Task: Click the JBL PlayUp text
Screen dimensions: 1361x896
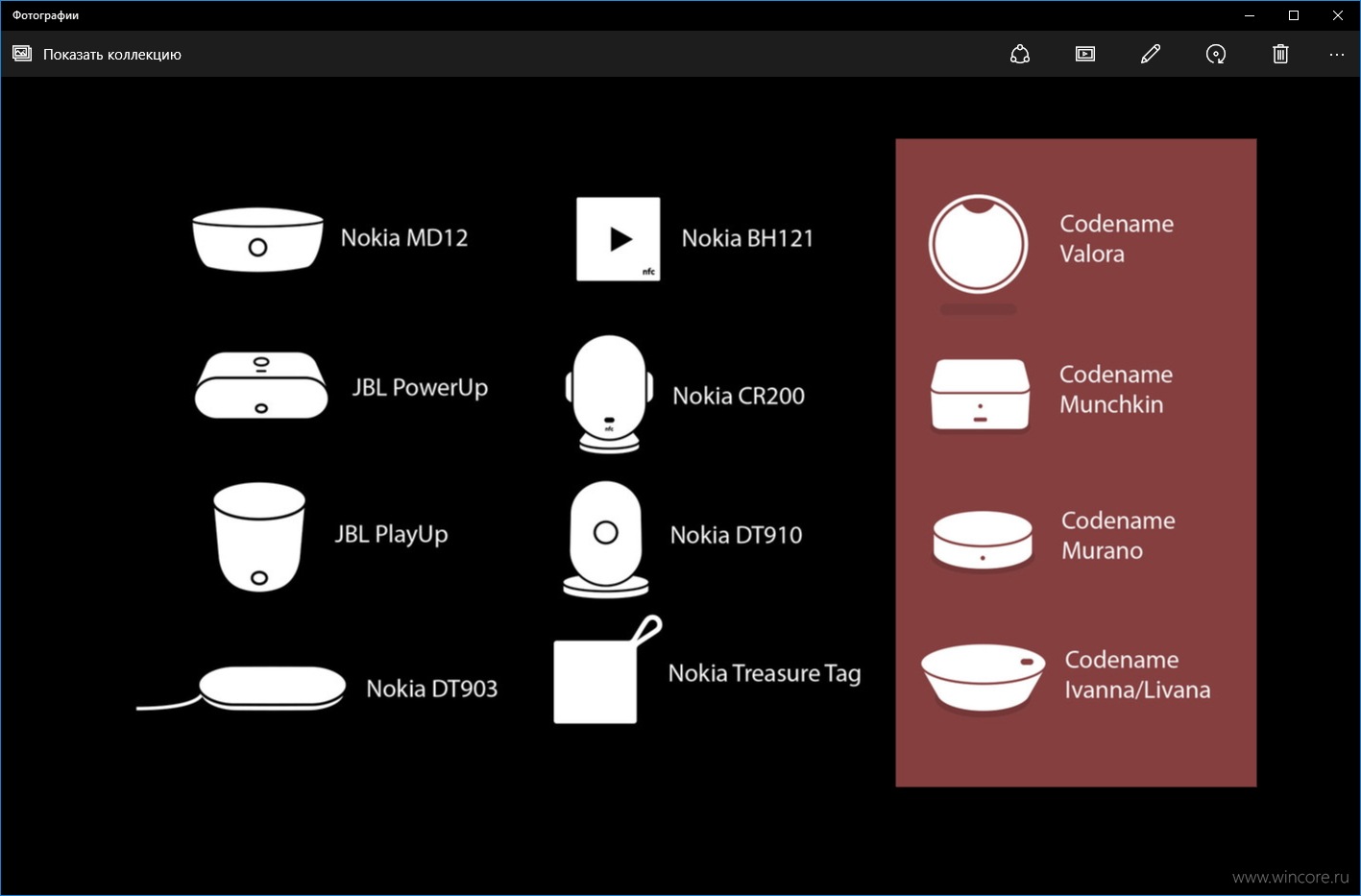Action: 391,535
